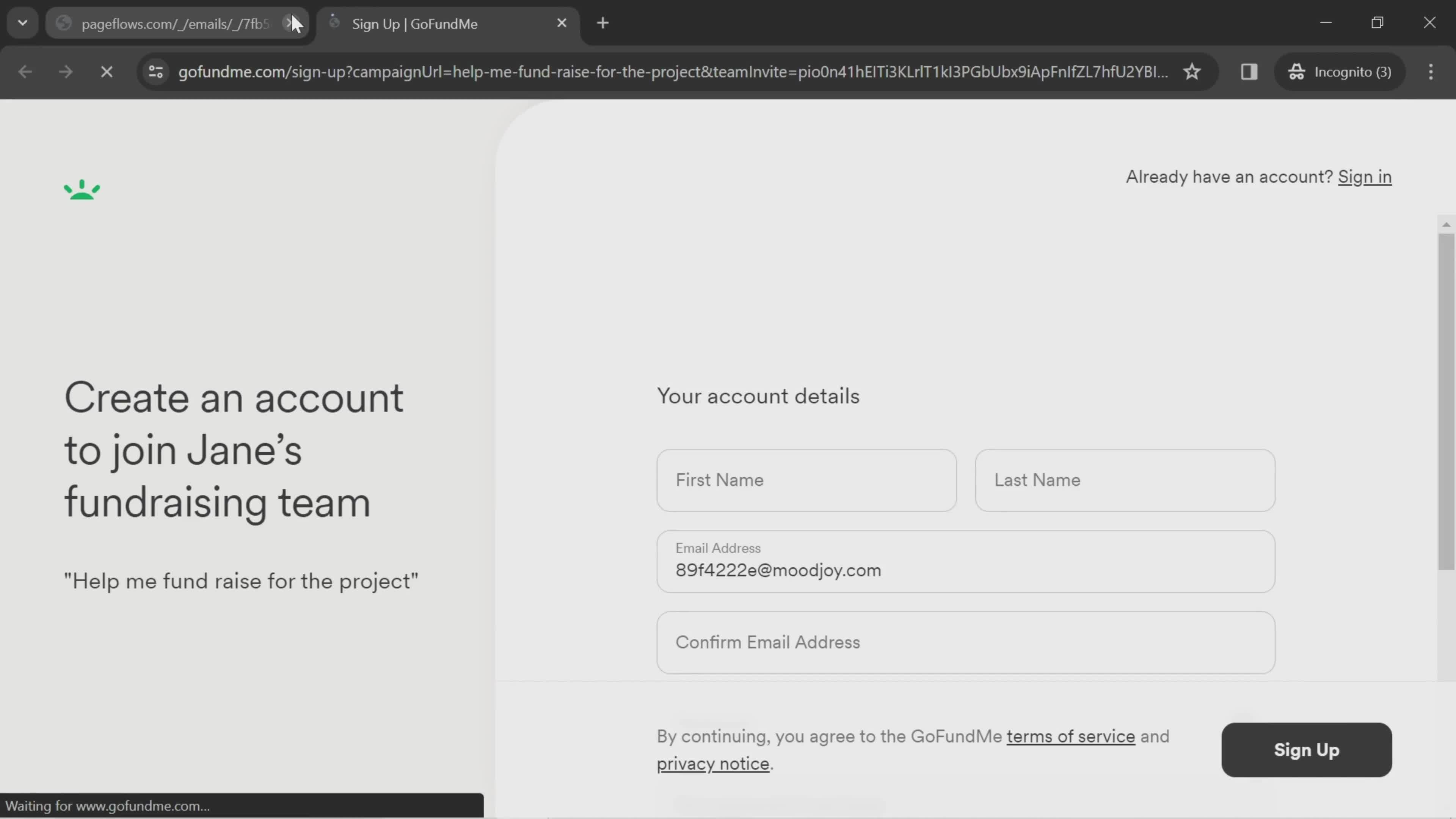Viewport: 1456px width, 819px height.
Task: Open the privacy notice link
Action: click(x=713, y=764)
